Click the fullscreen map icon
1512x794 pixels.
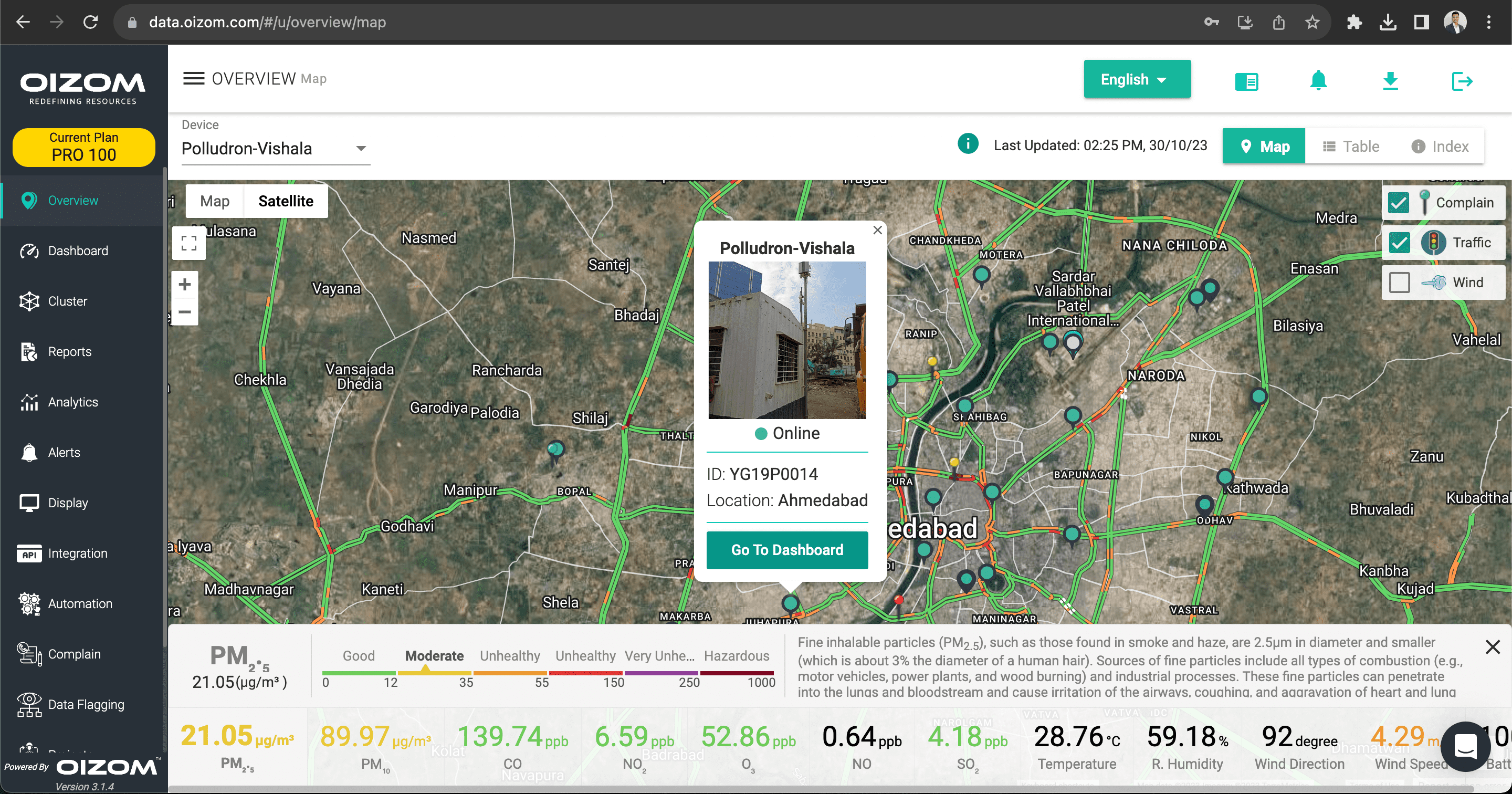pyautogui.click(x=188, y=243)
